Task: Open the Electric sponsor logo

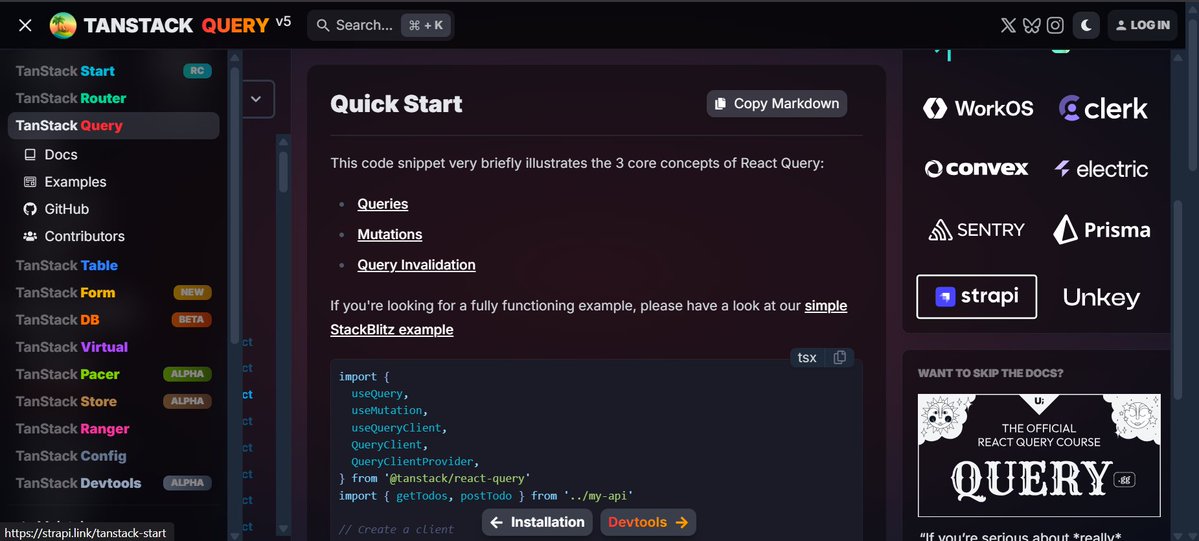Action: pos(1101,168)
